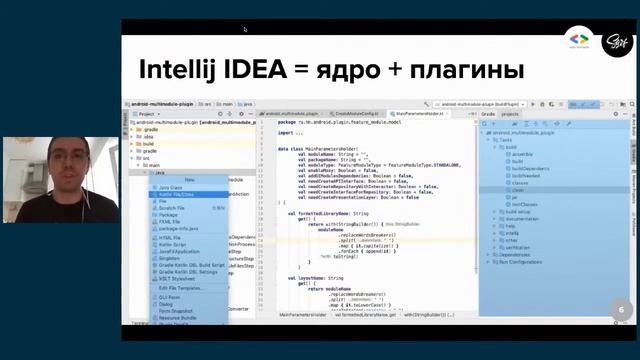Expand the verification task group
This screenshot has height=360, width=640.
click(495, 247)
